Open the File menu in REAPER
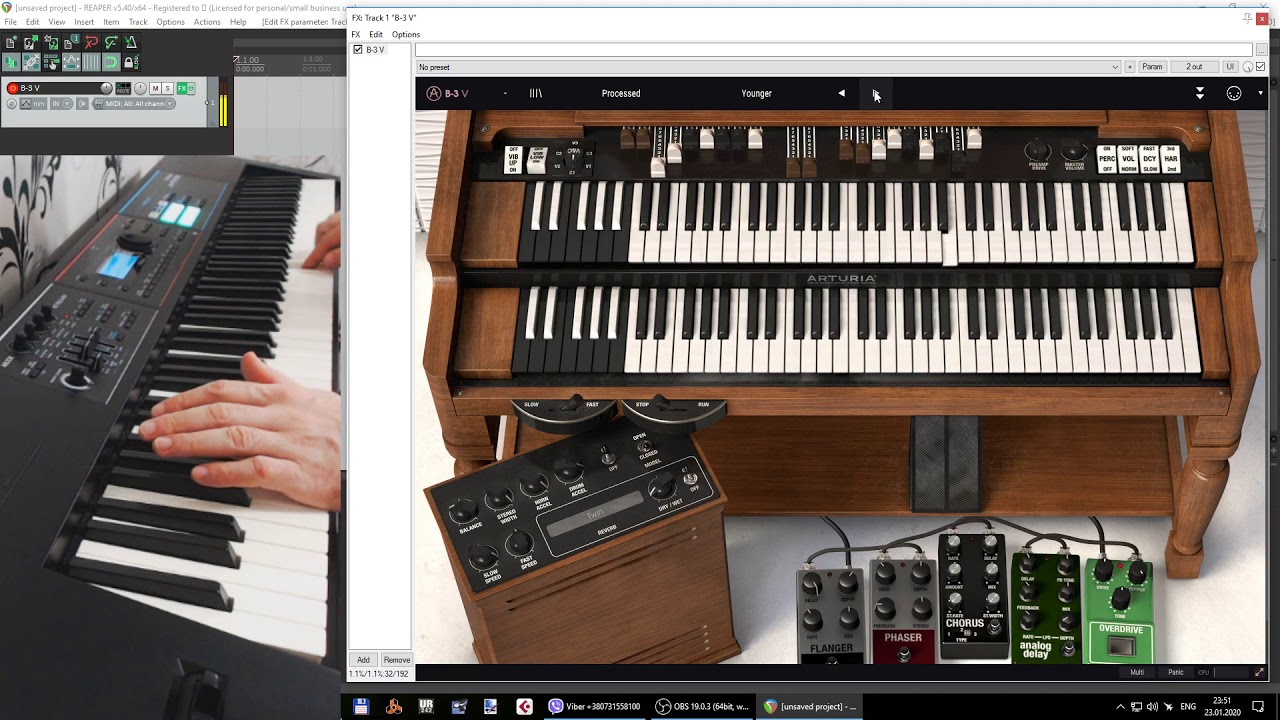This screenshot has height=720, width=1280. [10, 21]
